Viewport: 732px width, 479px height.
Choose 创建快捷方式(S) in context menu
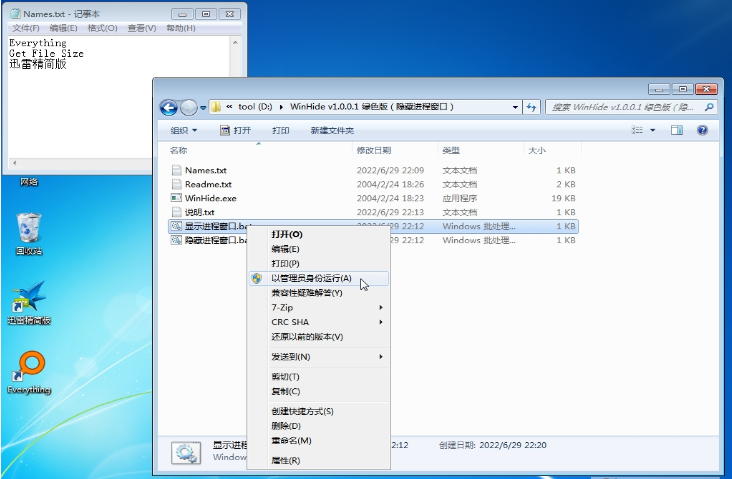319,411
